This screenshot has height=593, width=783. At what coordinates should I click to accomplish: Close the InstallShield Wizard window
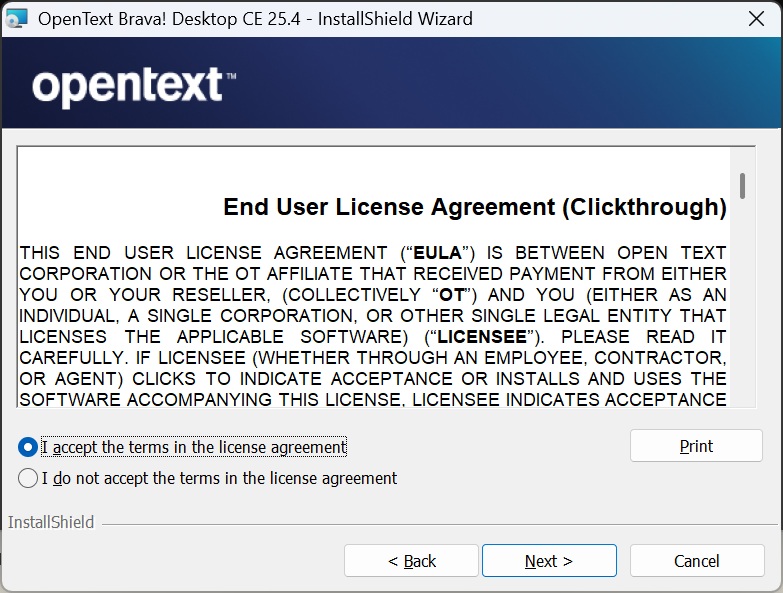757,19
